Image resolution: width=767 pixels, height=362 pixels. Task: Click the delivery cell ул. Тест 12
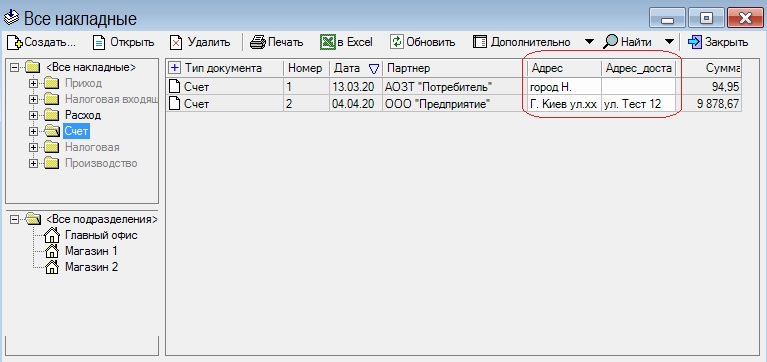pyautogui.click(x=639, y=104)
